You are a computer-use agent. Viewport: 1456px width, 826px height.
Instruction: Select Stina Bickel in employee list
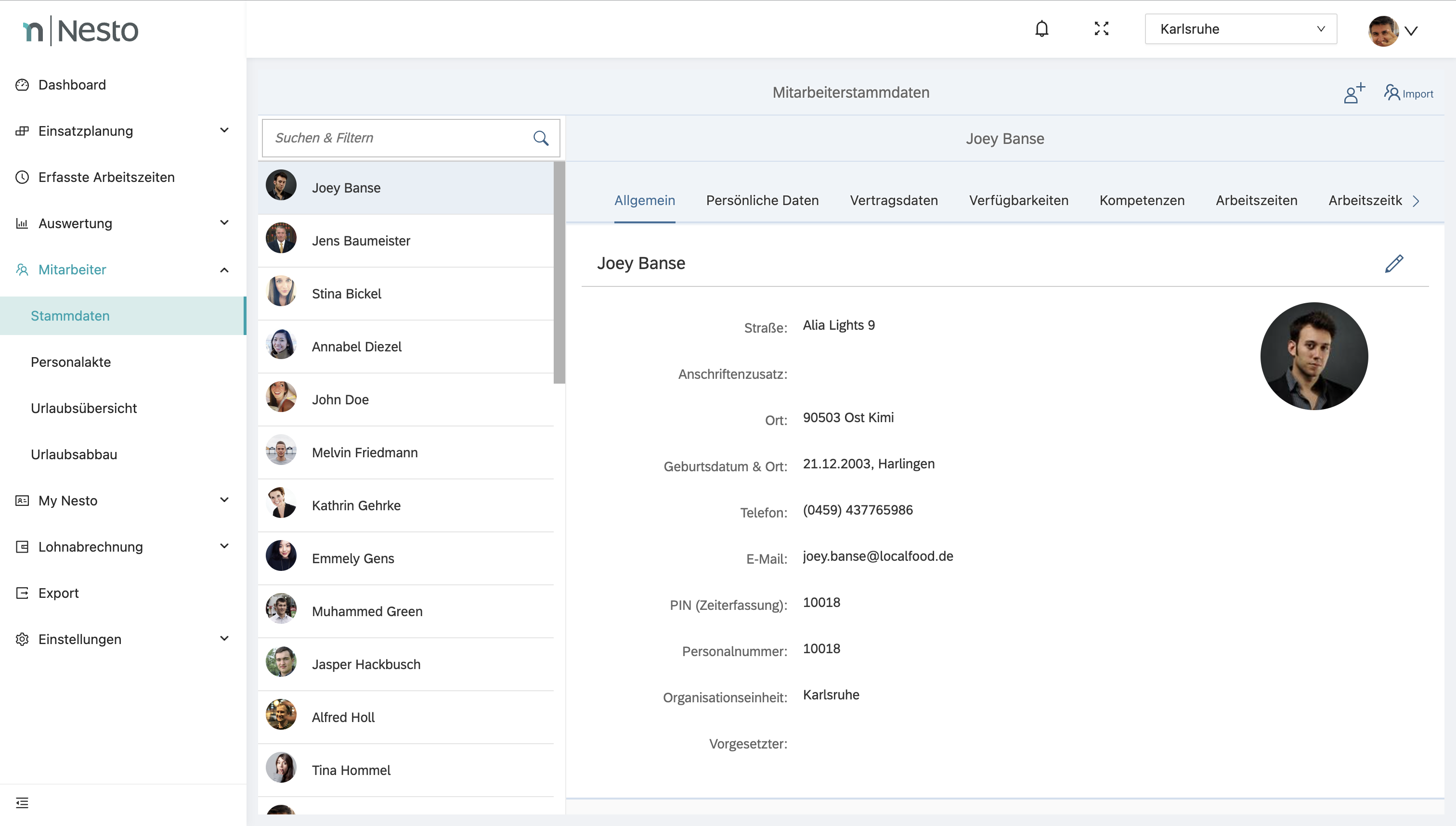pyautogui.click(x=346, y=294)
